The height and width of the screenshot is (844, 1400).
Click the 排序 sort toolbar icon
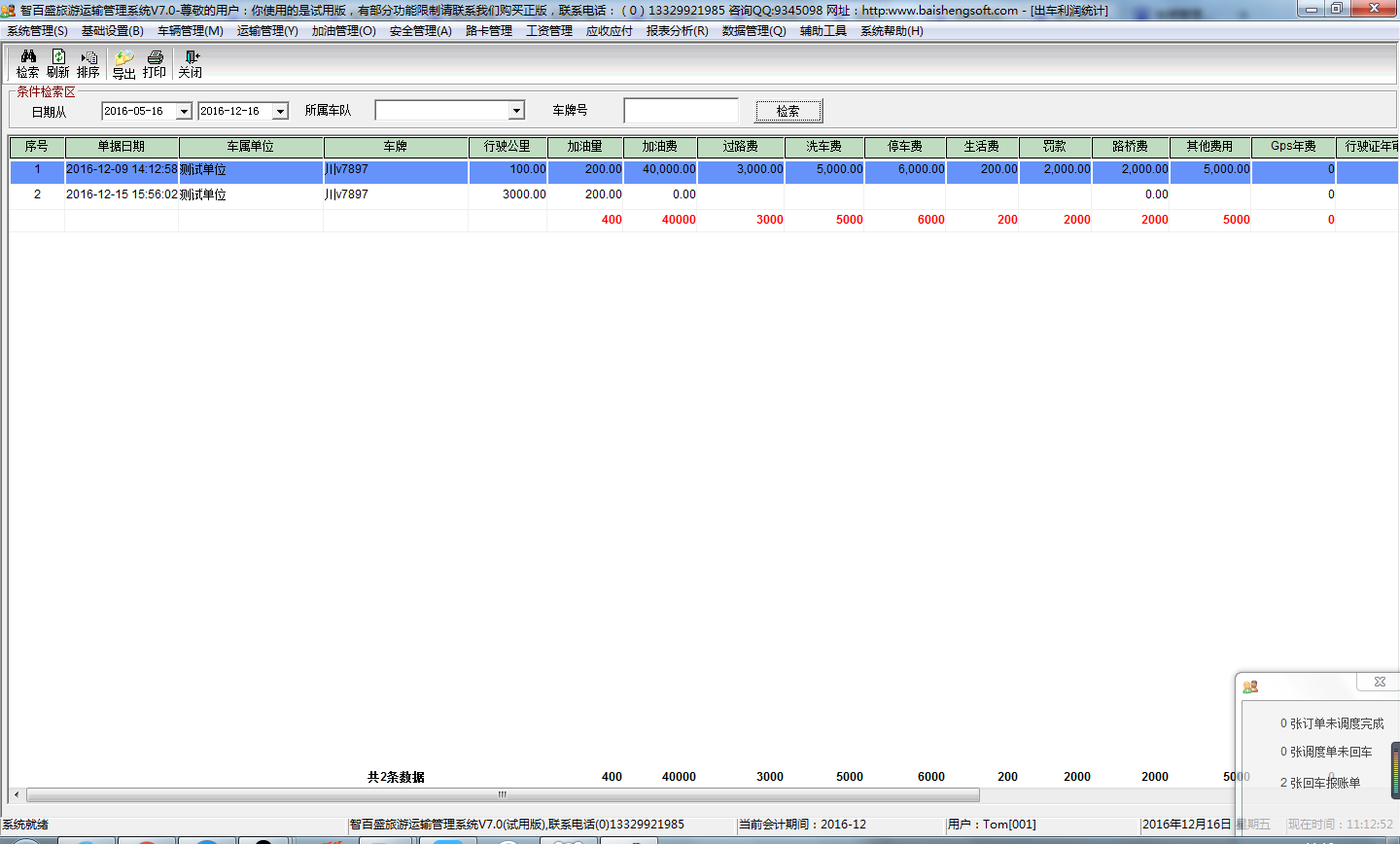(88, 64)
